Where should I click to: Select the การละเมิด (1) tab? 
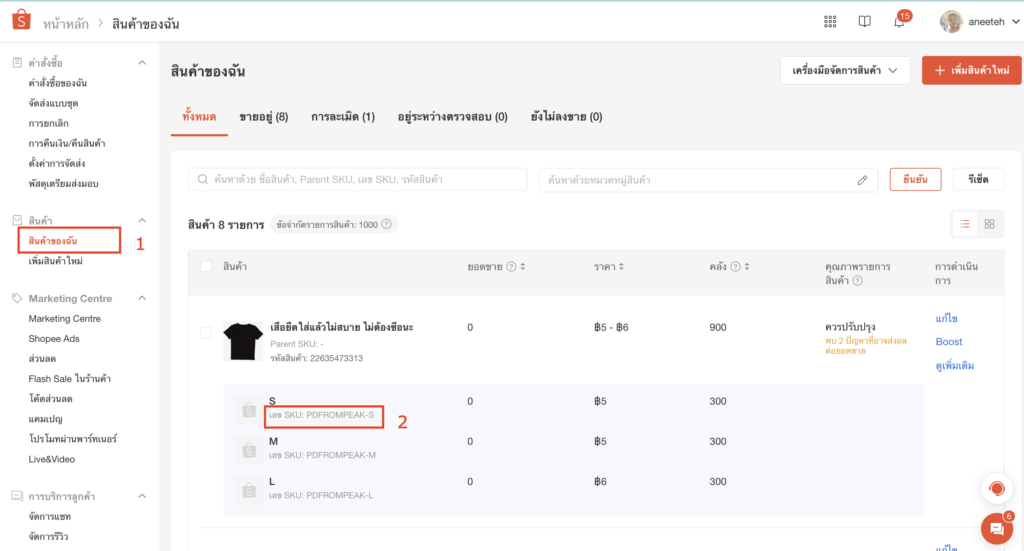point(343,117)
